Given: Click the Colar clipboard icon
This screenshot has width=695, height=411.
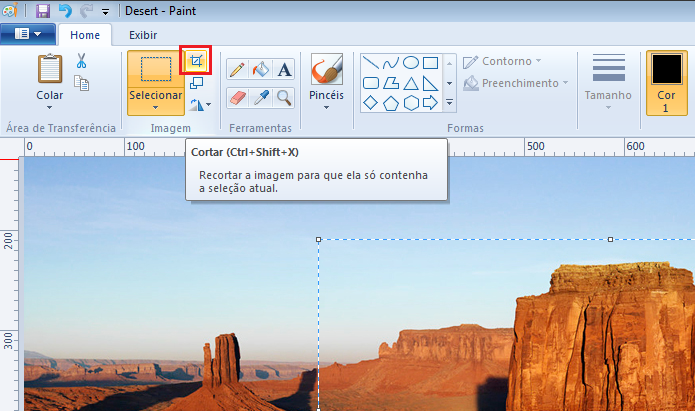Looking at the screenshot, I should (50, 69).
